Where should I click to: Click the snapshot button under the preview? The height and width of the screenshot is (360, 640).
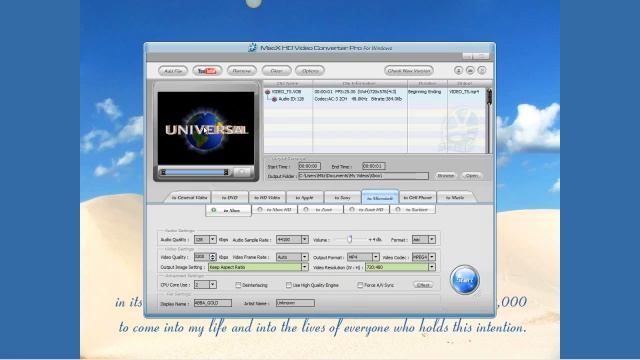click(242, 172)
